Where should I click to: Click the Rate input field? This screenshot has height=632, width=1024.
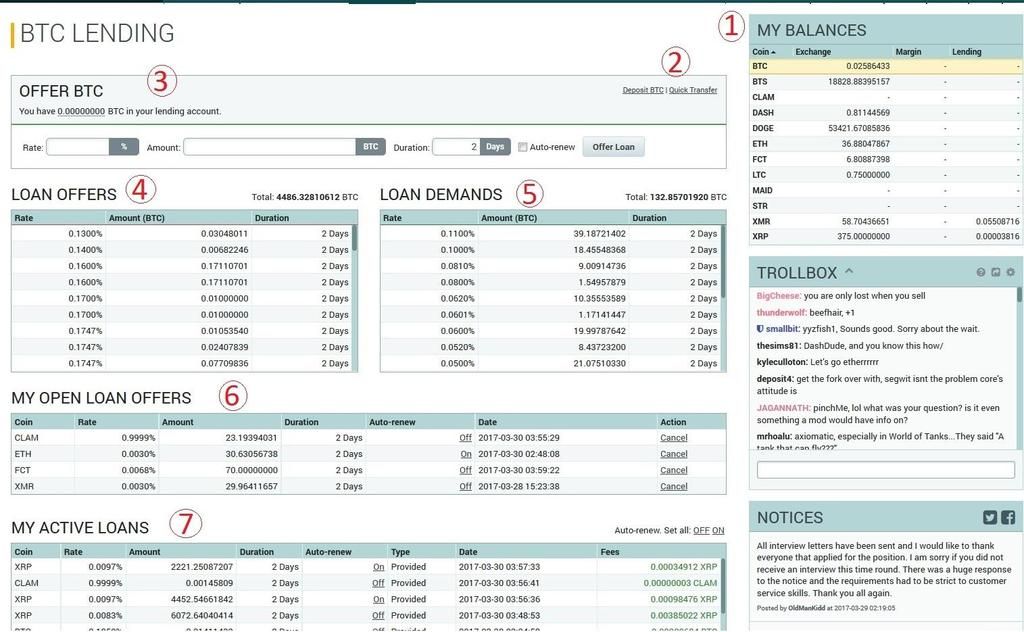pos(78,147)
